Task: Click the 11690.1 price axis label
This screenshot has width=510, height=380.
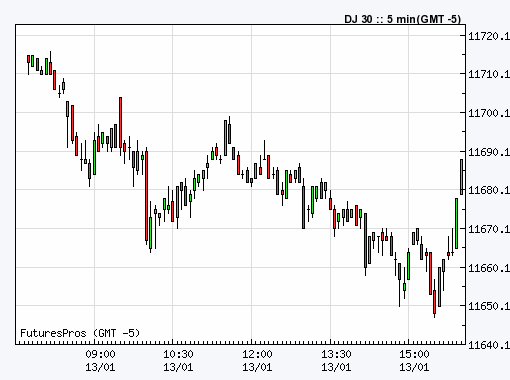Action: 489,152
